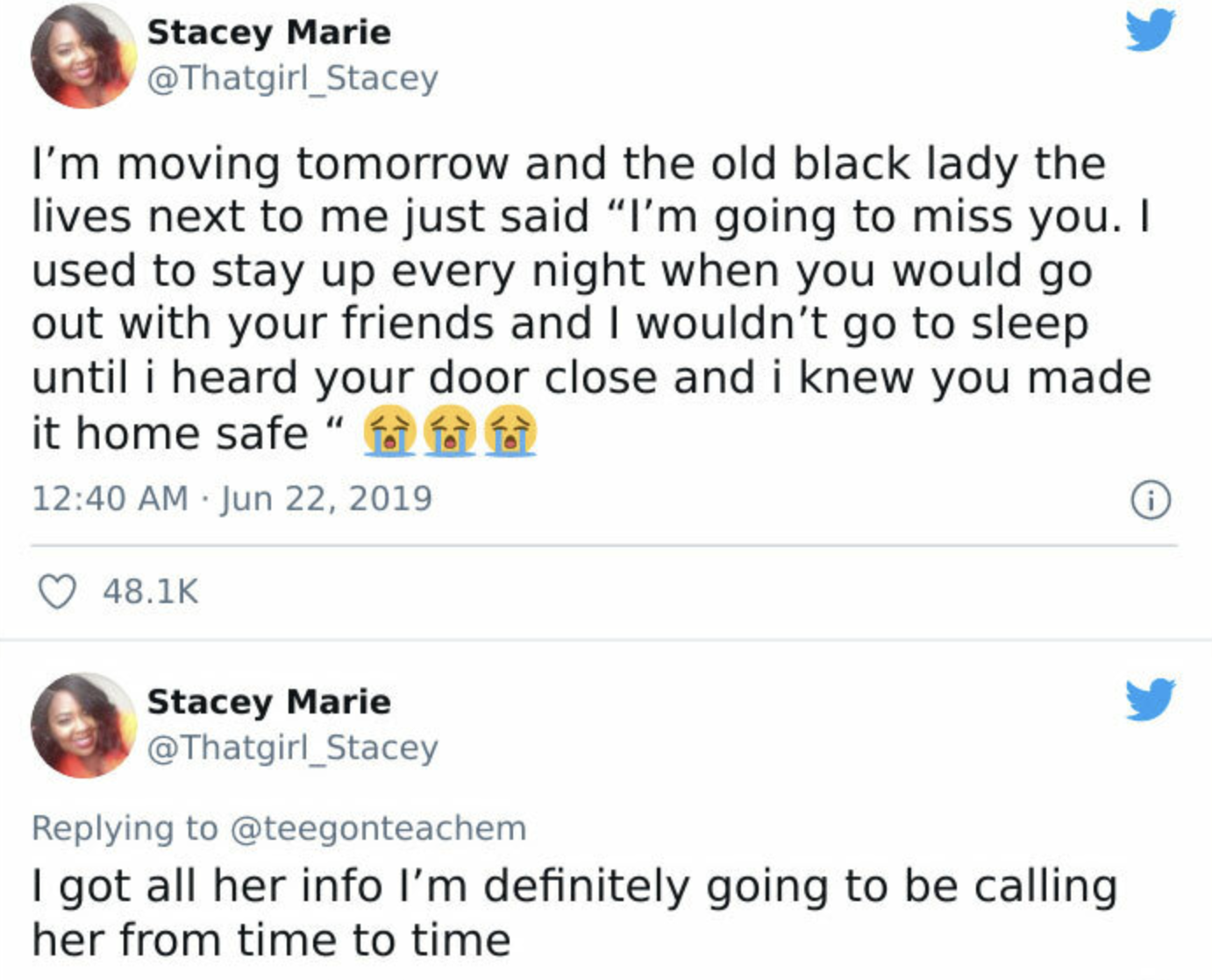Open Stacey Marie's avatar on the reply tweet
This screenshot has width=1212, height=980.
coord(82,726)
